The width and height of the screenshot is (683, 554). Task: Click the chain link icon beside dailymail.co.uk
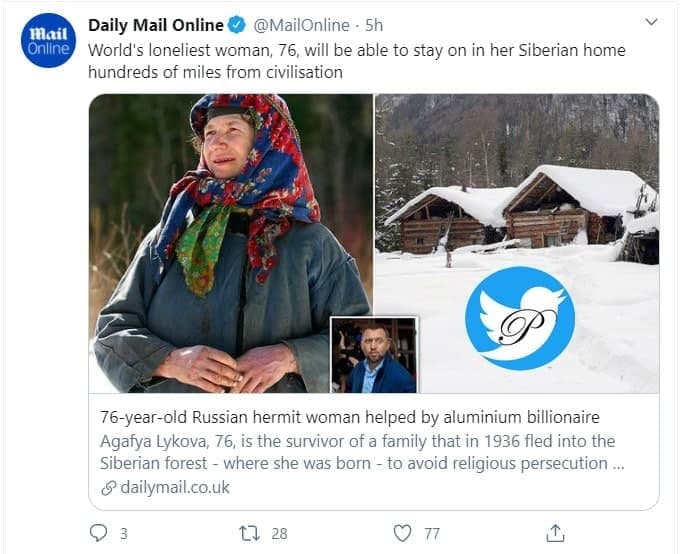tap(109, 487)
